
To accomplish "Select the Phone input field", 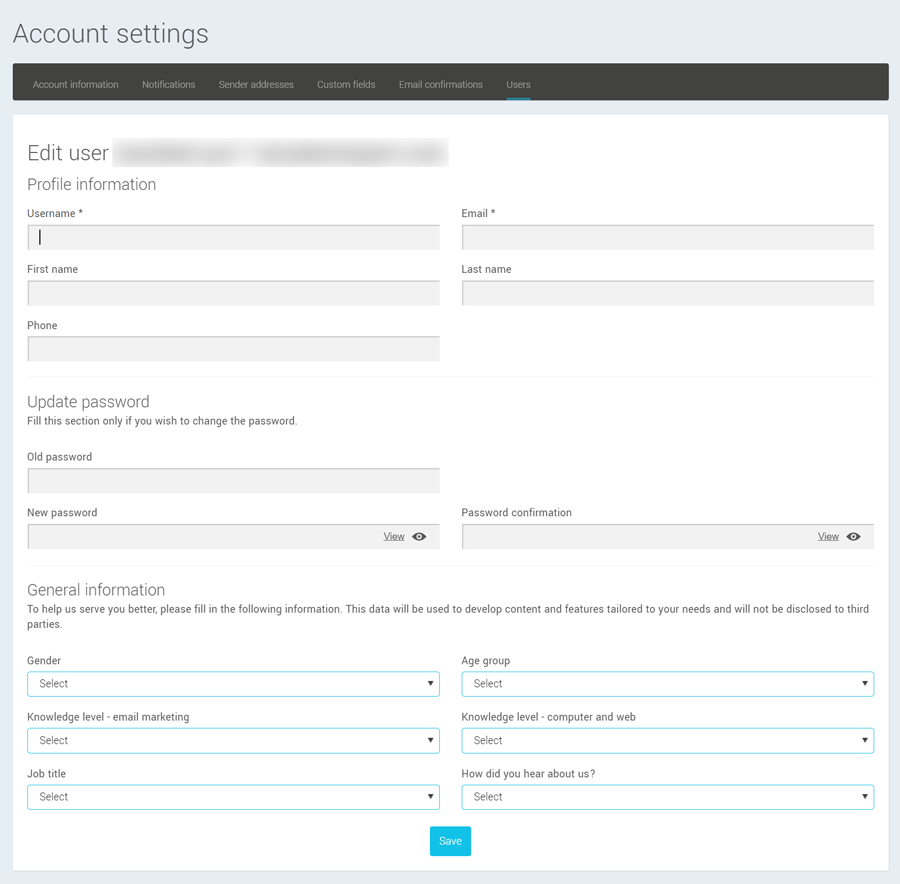I will (x=233, y=349).
